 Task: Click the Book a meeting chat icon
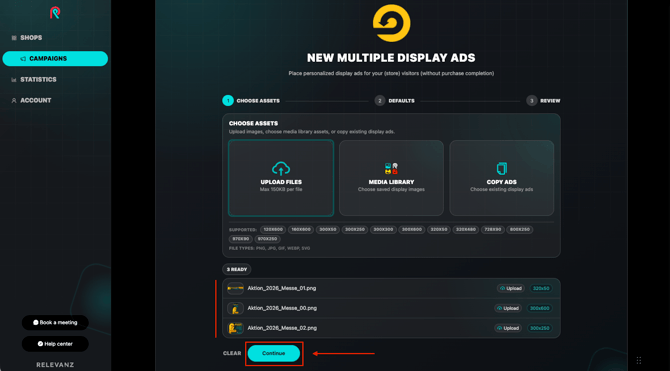pyautogui.click(x=36, y=323)
